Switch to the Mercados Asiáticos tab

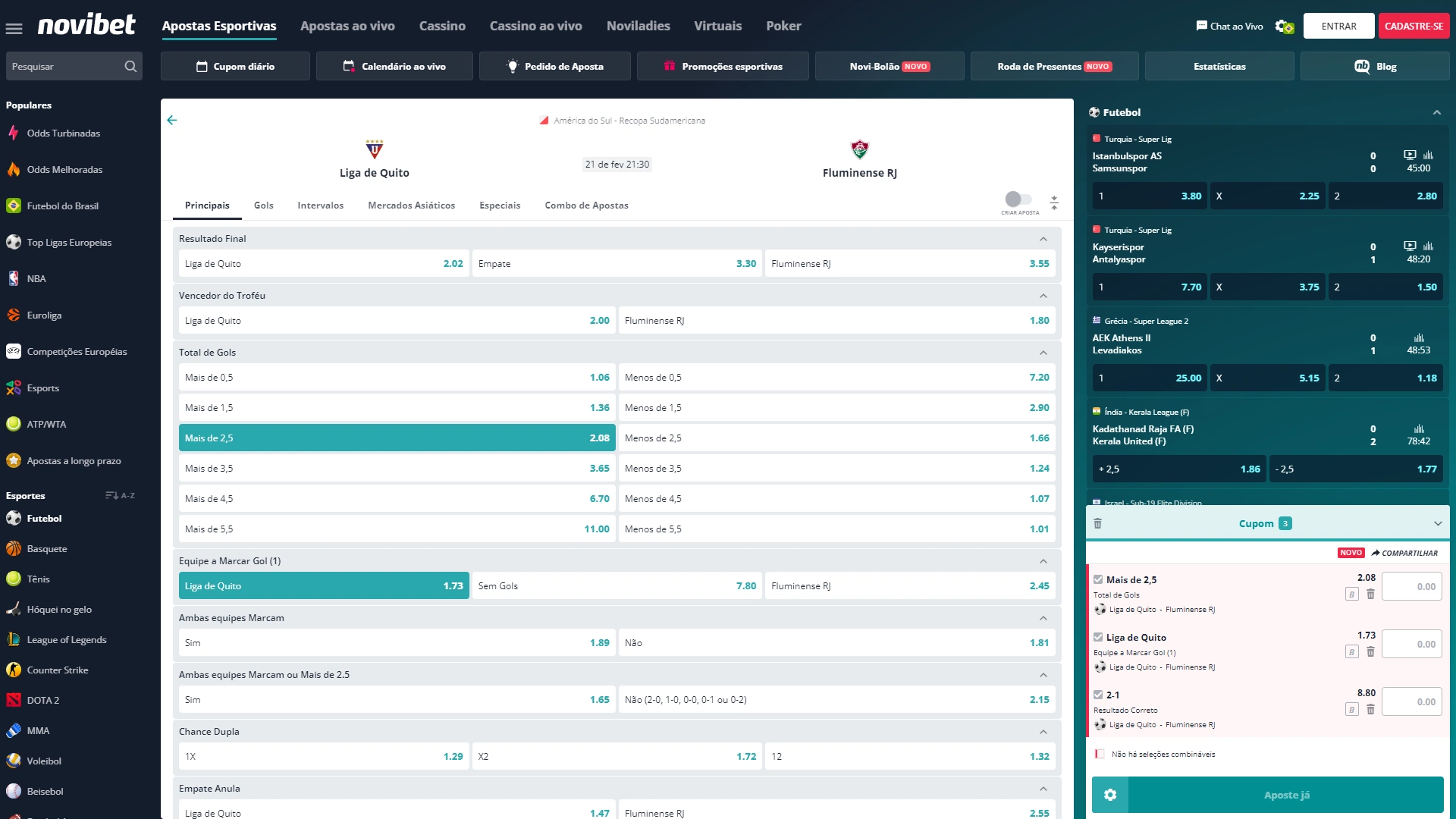[411, 206]
